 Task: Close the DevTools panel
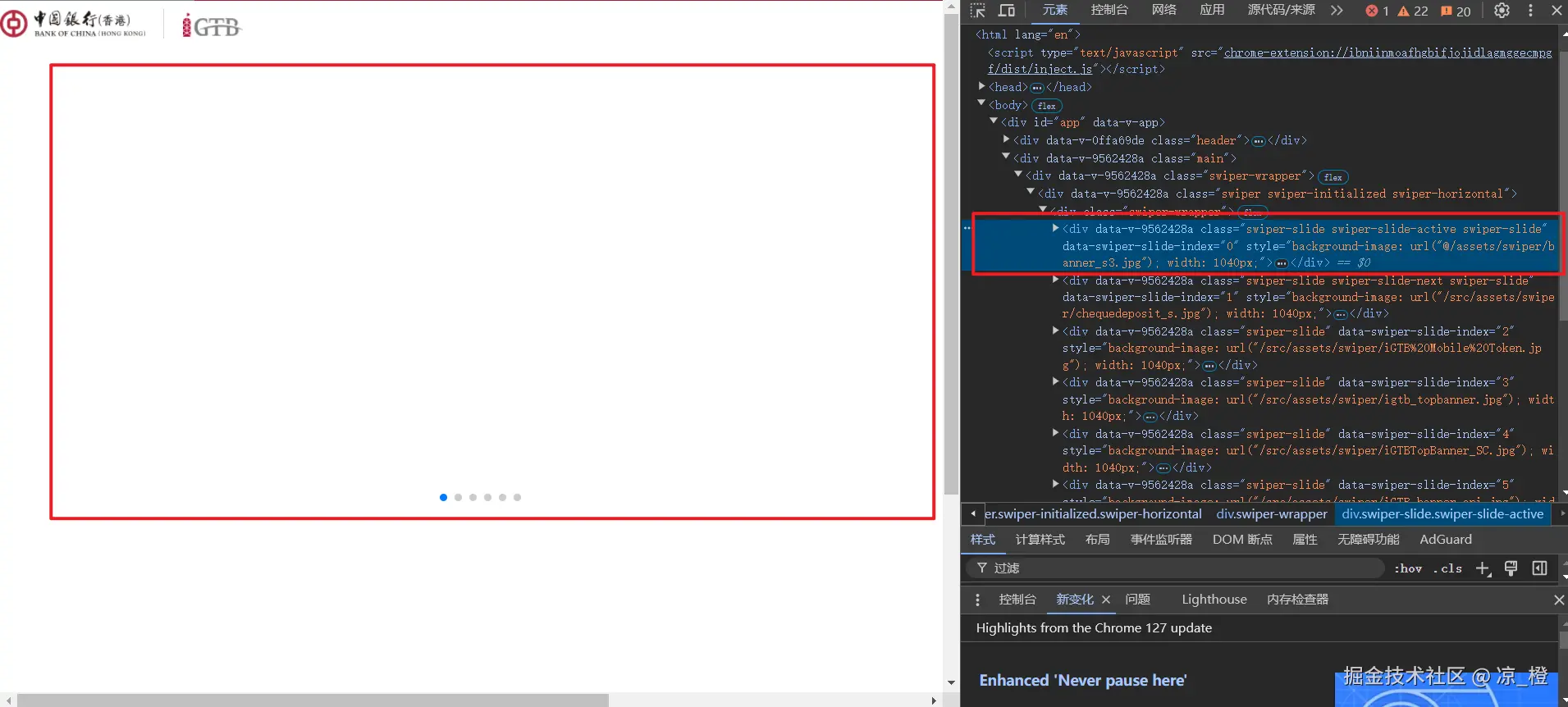pos(1557,11)
